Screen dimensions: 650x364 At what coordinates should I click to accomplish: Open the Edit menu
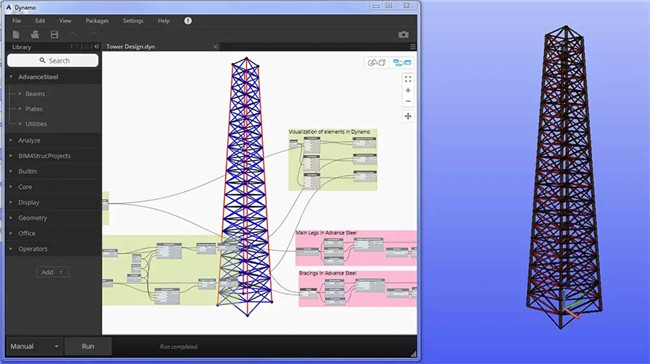(x=40, y=21)
